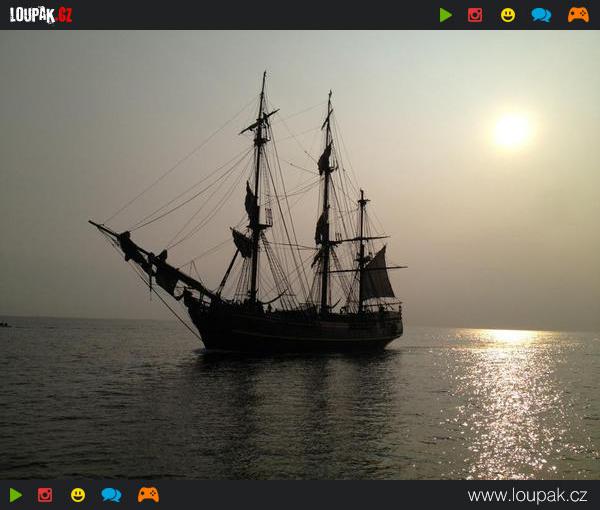
Task: Click the orange gamepad icon in bottom bar
Action: click(148, 495)
